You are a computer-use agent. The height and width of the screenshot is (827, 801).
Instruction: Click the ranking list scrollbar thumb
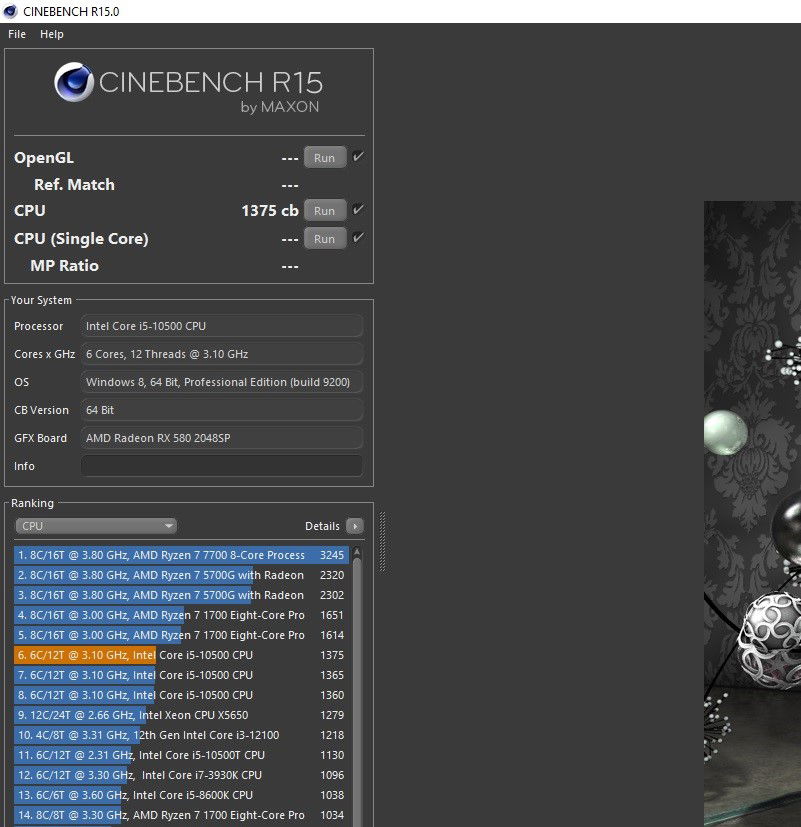click(x=357, y=691)
